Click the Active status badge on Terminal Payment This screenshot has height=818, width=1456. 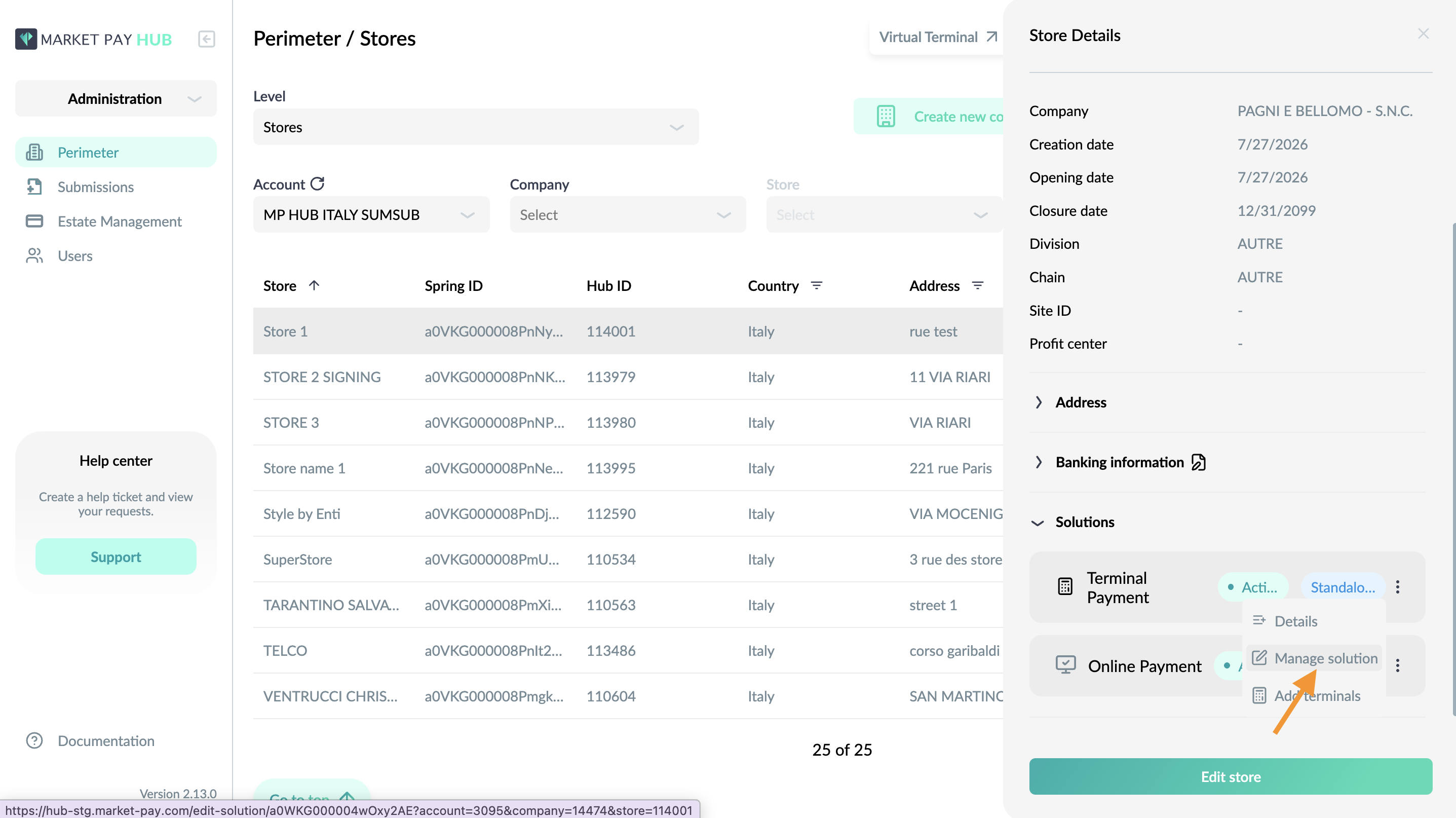[1253, 587]
